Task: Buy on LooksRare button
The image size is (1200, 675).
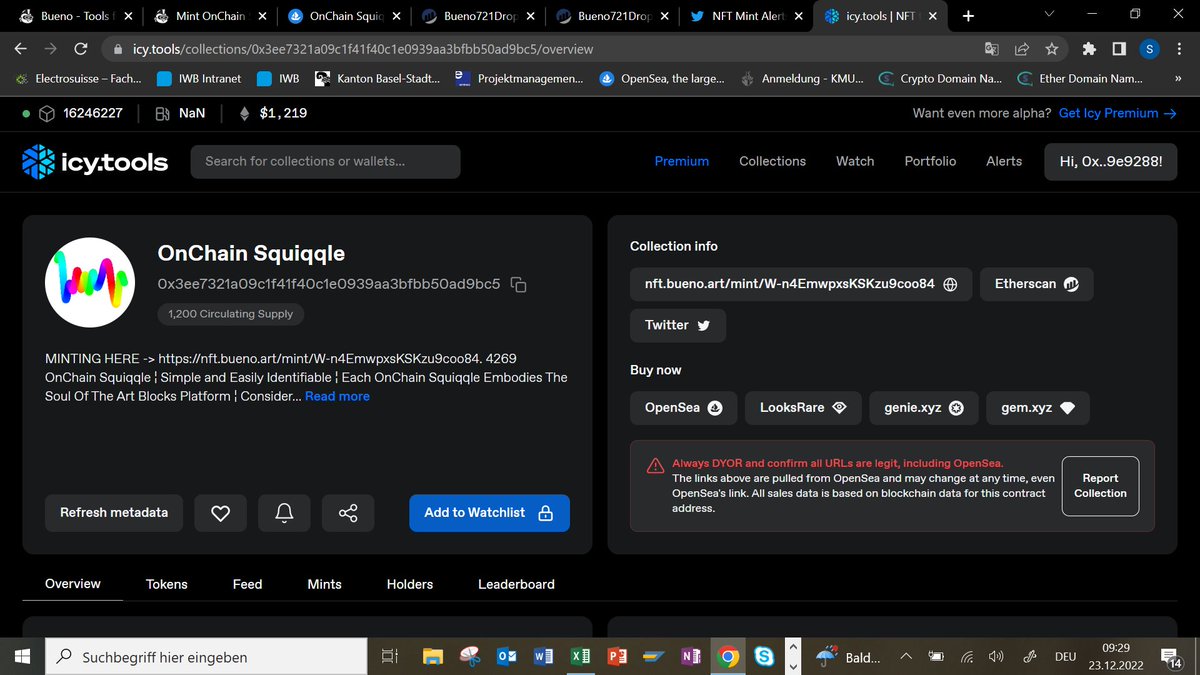Action: click(802, 408)
